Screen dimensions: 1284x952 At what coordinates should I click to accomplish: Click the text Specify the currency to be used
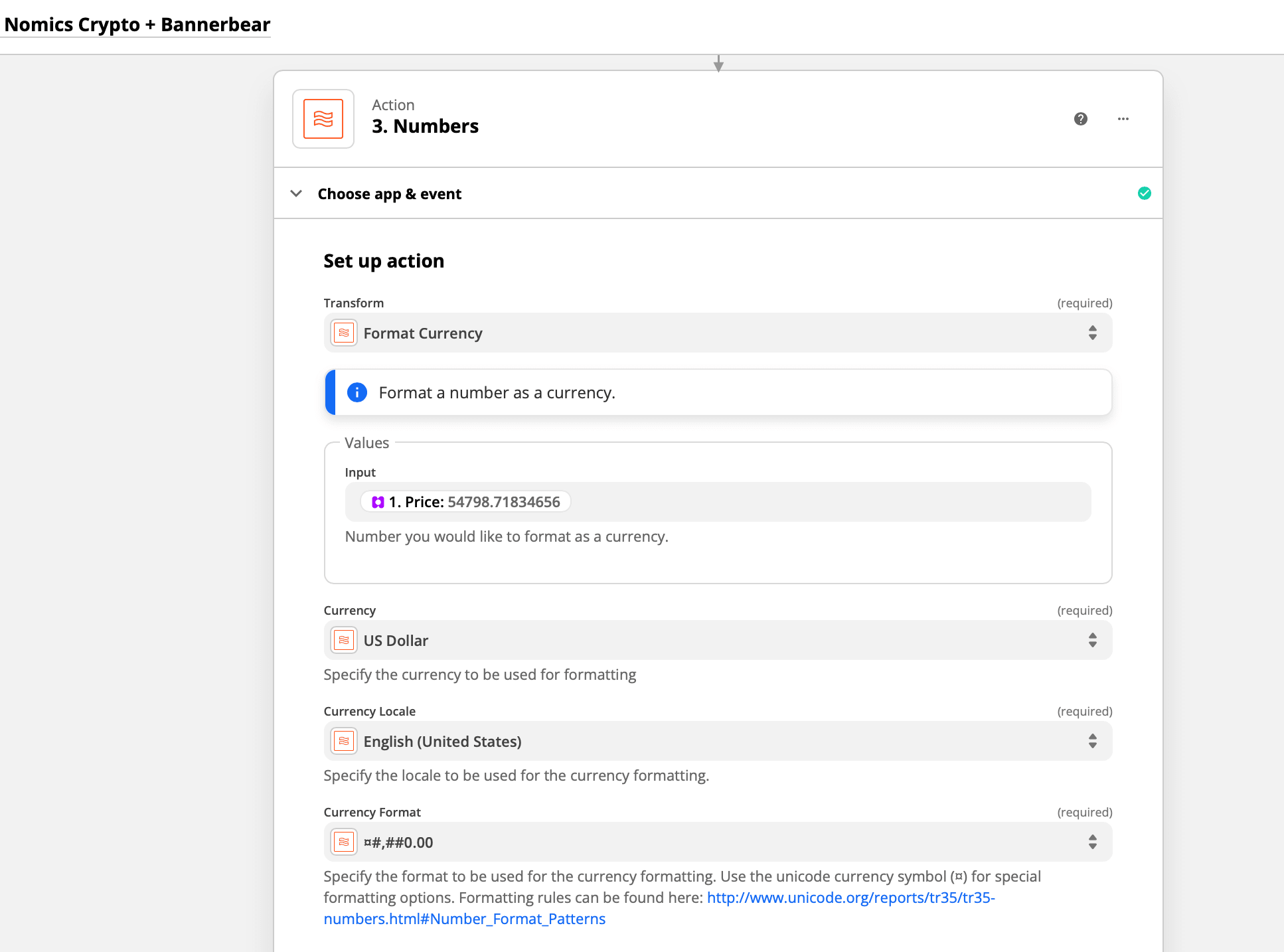(480, 674)
